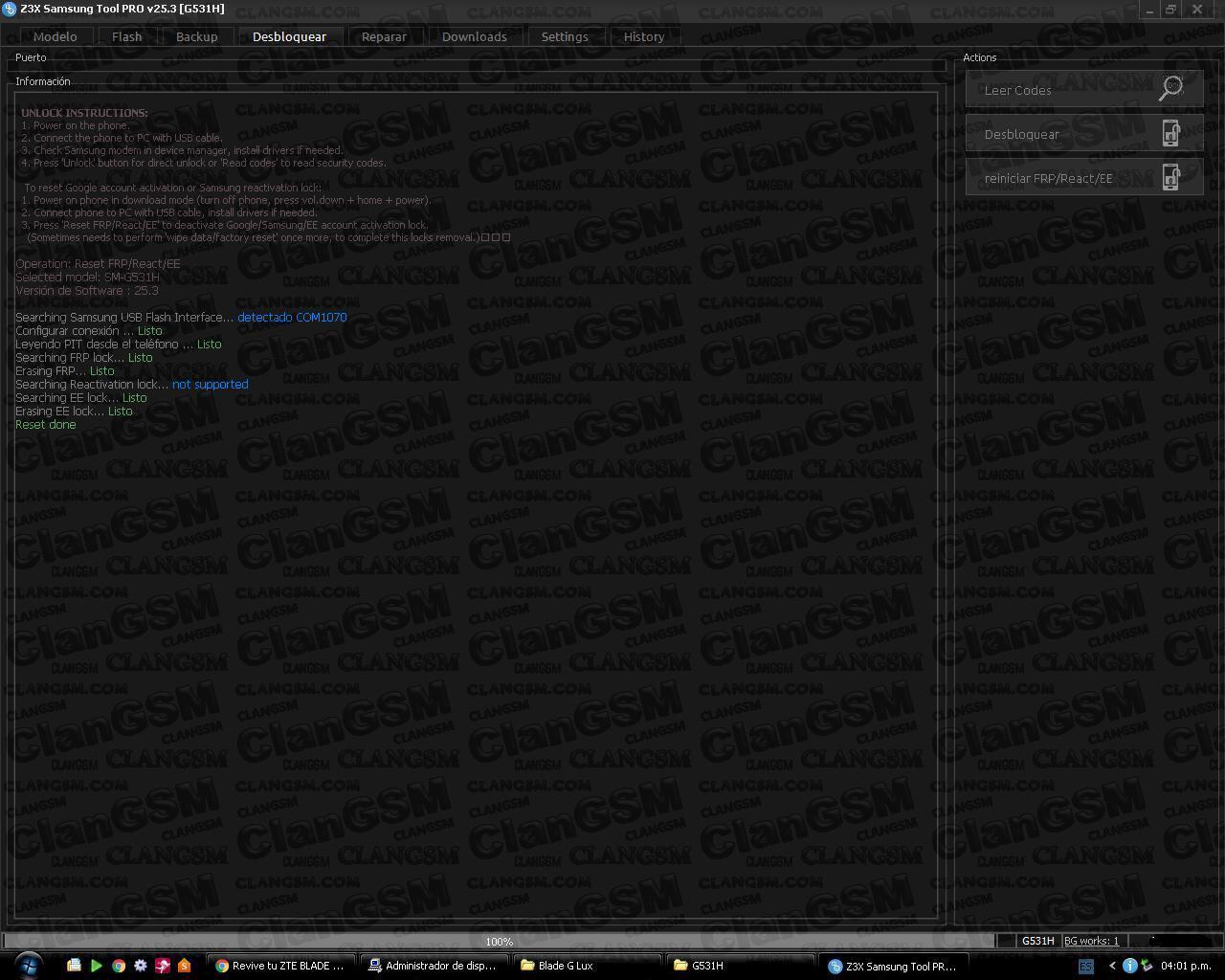Click the Información panel label

coord(43,81)
